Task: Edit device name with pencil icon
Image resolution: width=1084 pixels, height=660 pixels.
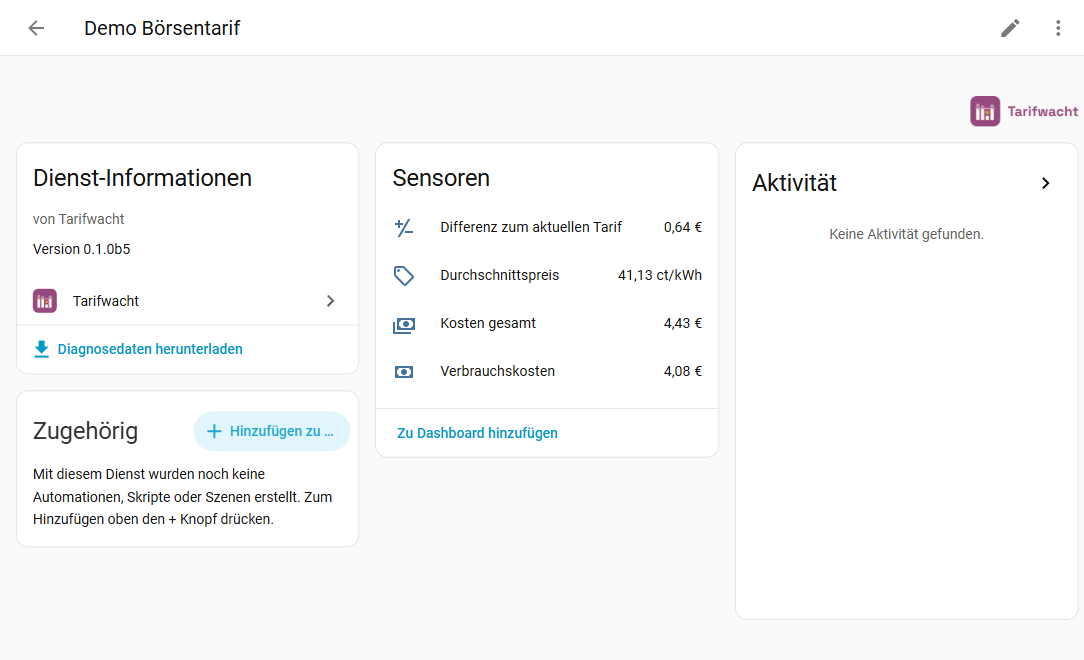Action: [x=1010, y=28]
